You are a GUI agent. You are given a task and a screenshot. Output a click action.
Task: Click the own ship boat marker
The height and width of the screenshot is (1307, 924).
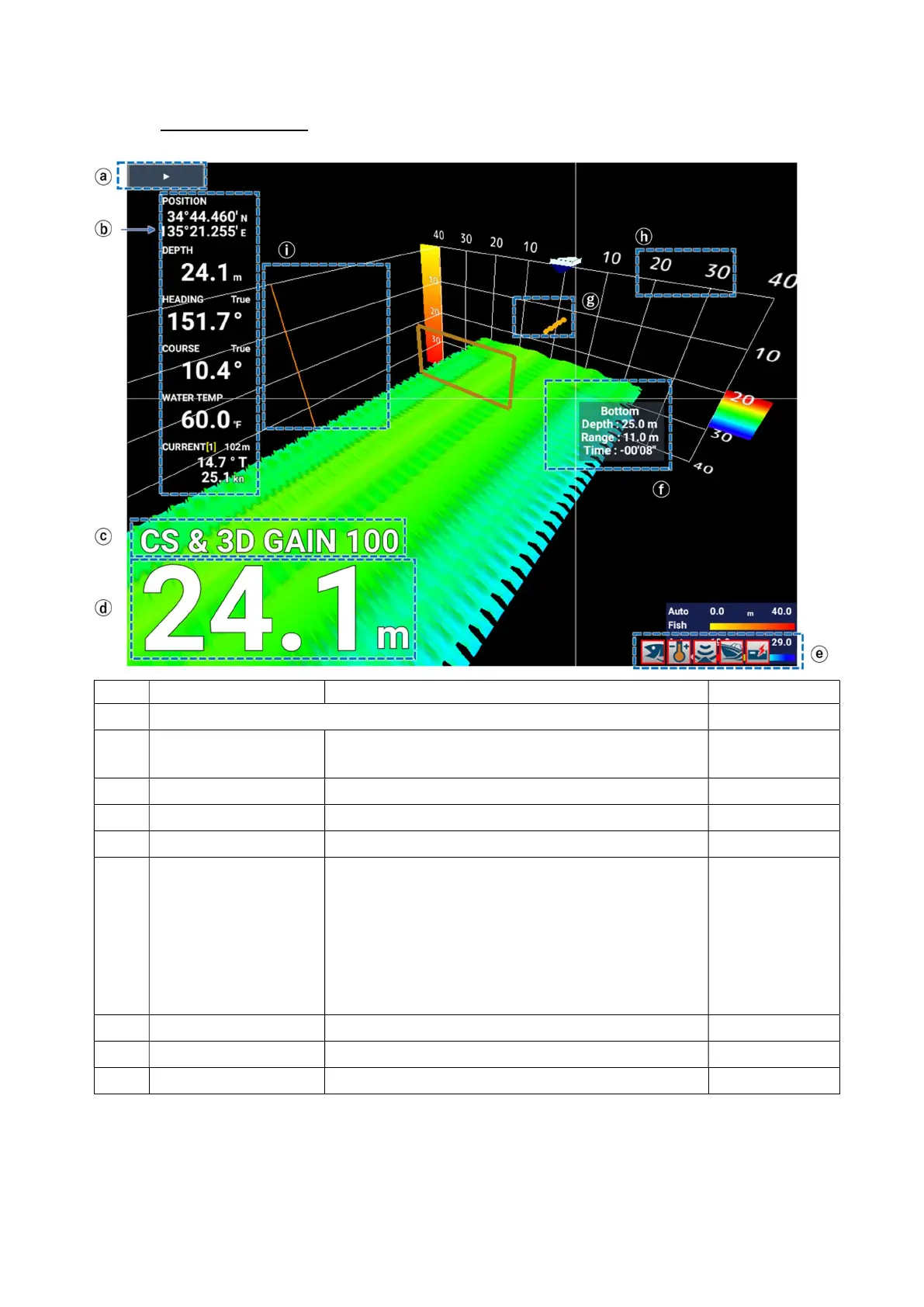coord(566,263)
